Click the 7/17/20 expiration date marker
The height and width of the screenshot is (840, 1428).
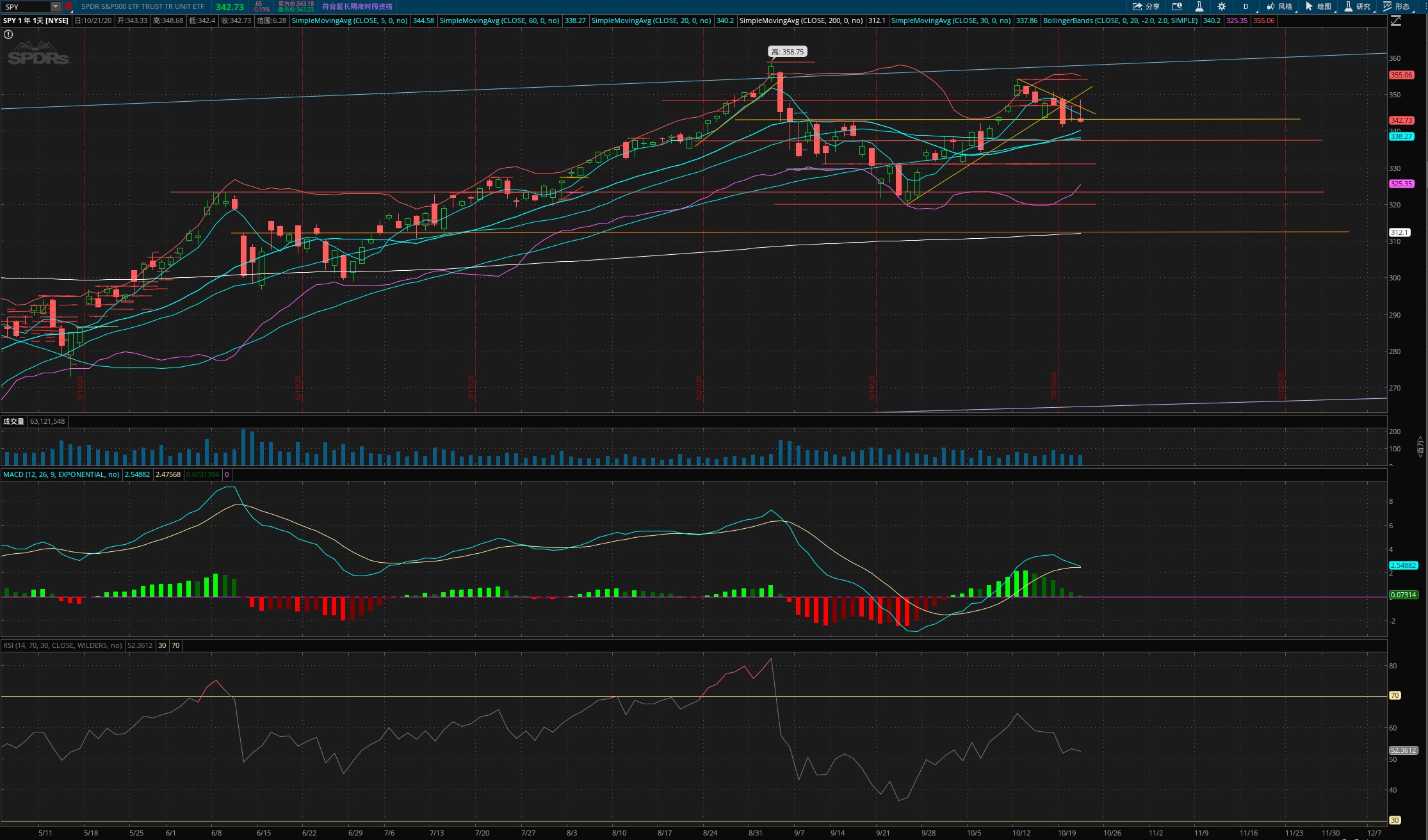[471, 388]
